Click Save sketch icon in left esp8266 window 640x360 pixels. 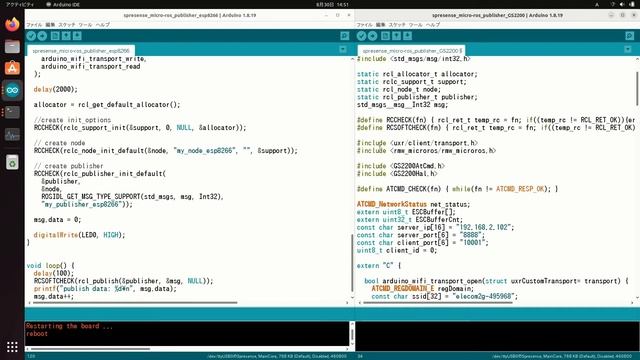(x=77, y=36)
